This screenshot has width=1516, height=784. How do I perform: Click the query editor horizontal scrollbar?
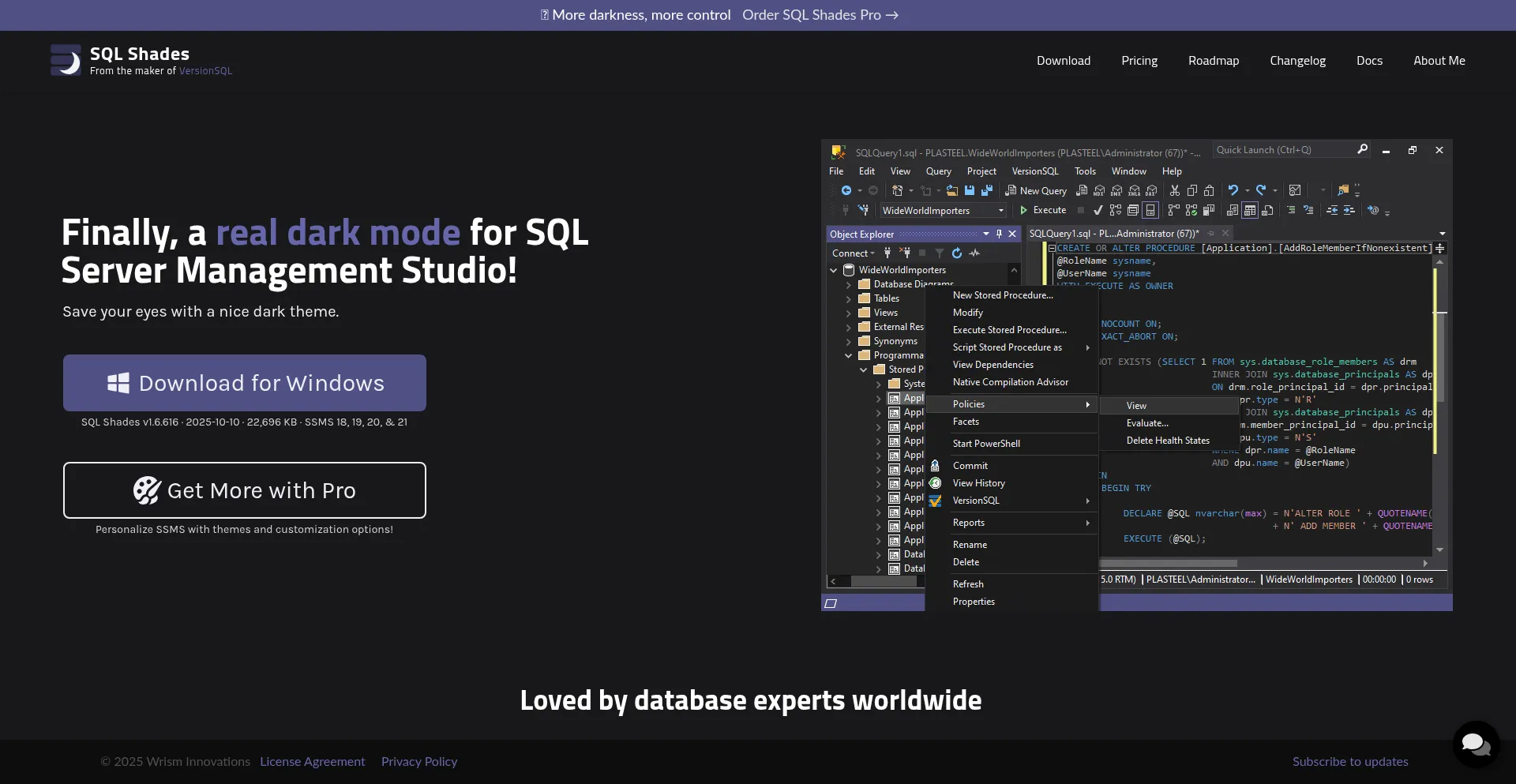[x=1169, y=564]
